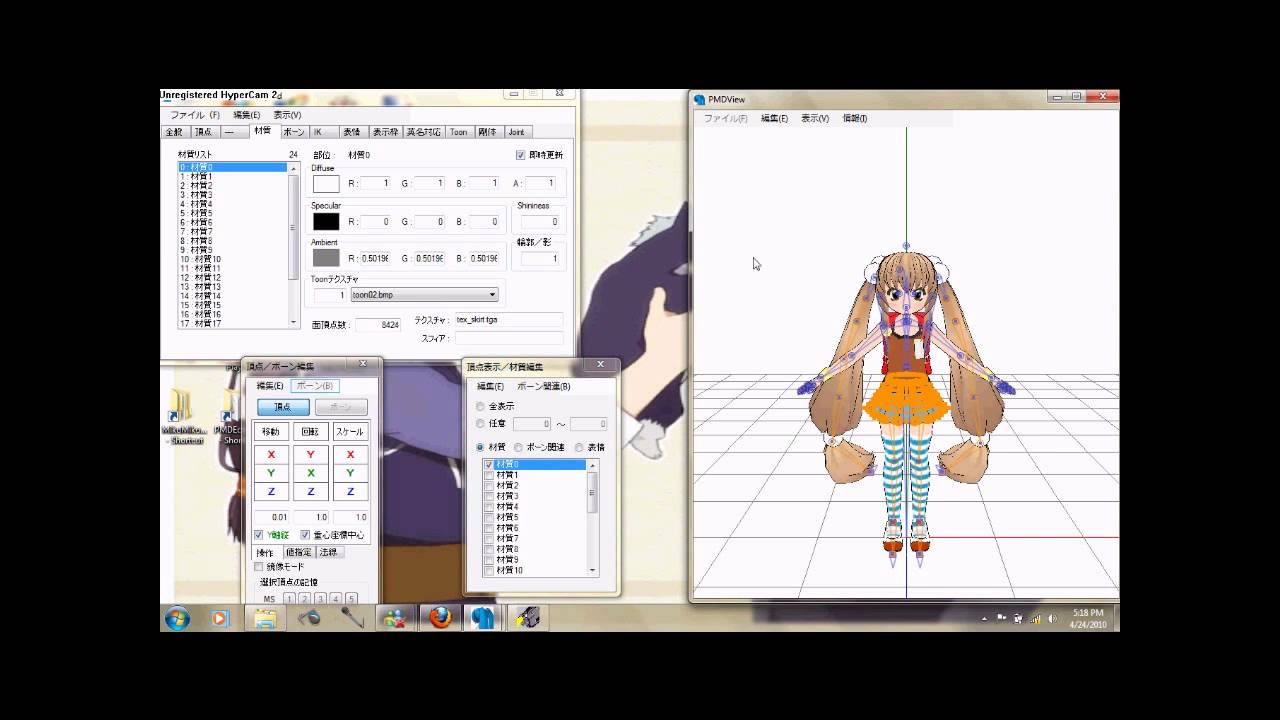The width and height of the screenshot is (1280, 720).
Task: Click the clock in the taskbar
Action: [x=1087, y=619]
